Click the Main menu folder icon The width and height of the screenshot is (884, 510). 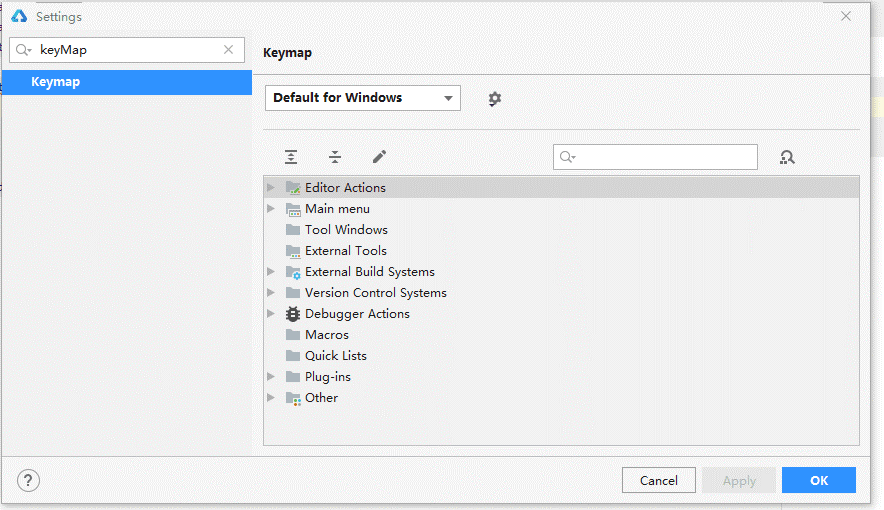[x=293, y=209]
